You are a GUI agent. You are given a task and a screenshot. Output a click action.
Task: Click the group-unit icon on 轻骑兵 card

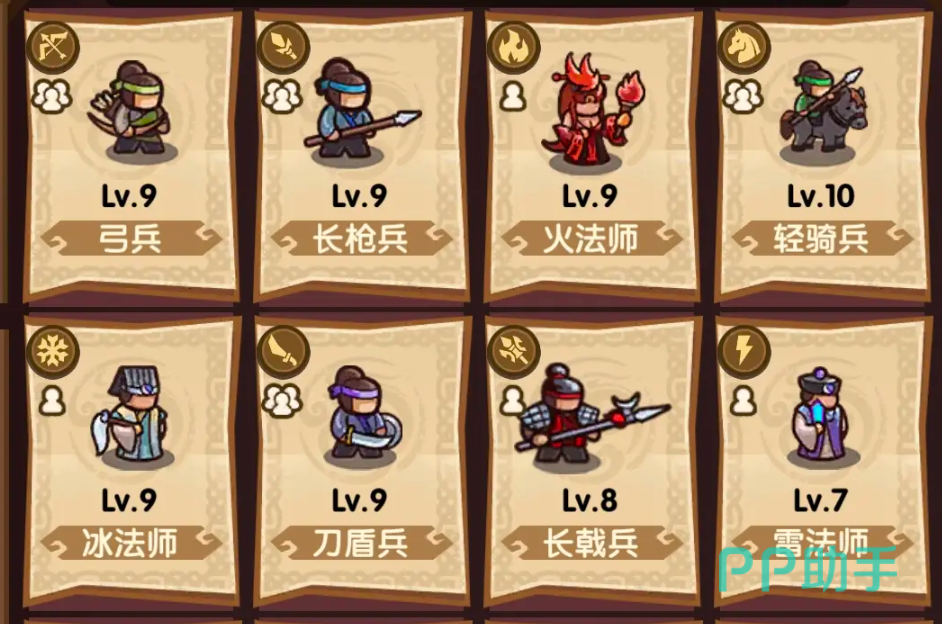point(743,96)
